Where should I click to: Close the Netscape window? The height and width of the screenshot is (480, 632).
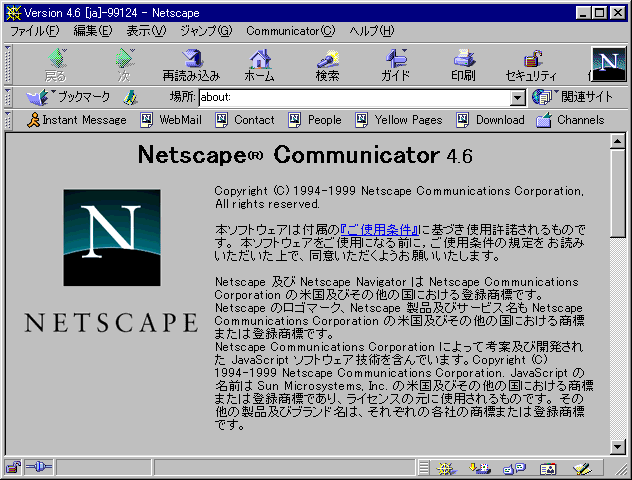(618, 13)
